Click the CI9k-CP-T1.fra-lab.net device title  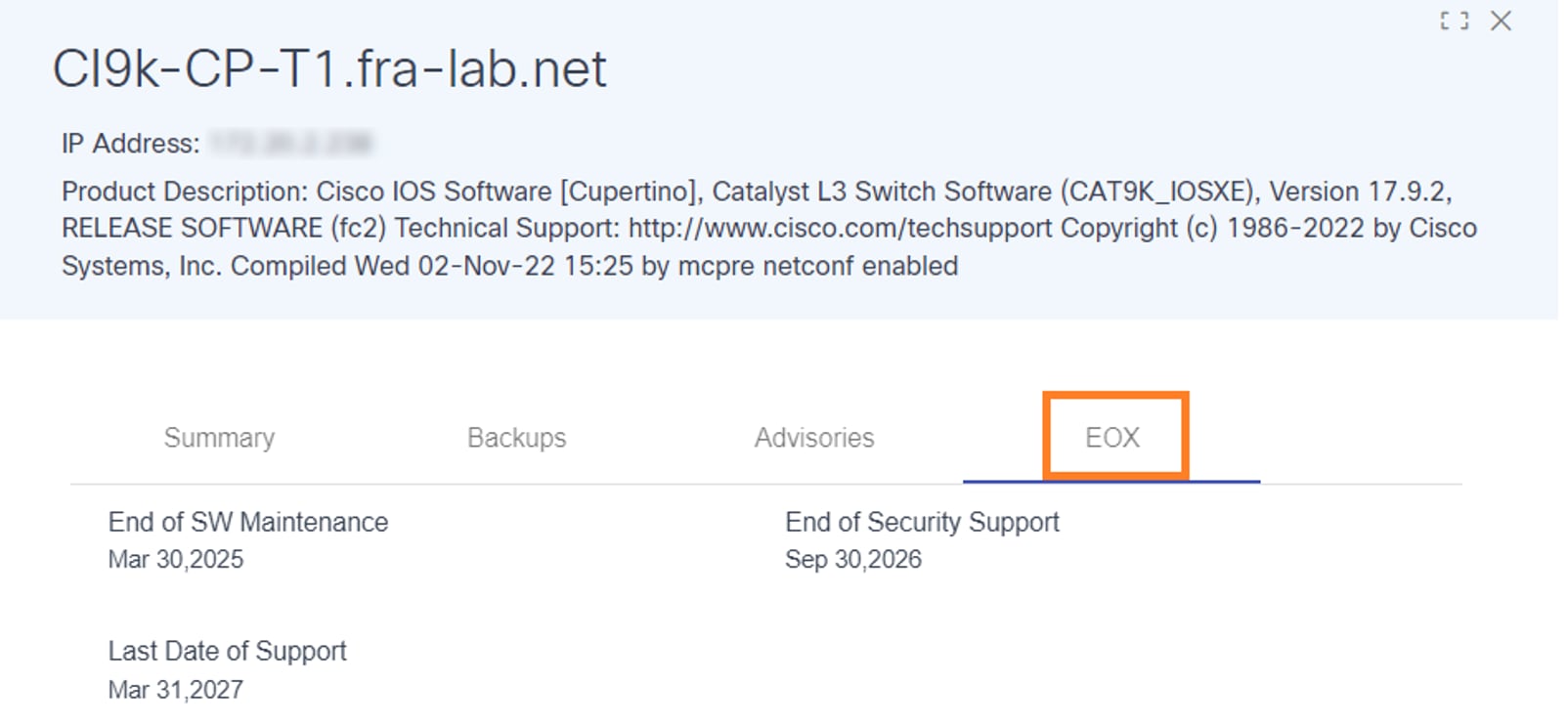(x=329, y=69)
